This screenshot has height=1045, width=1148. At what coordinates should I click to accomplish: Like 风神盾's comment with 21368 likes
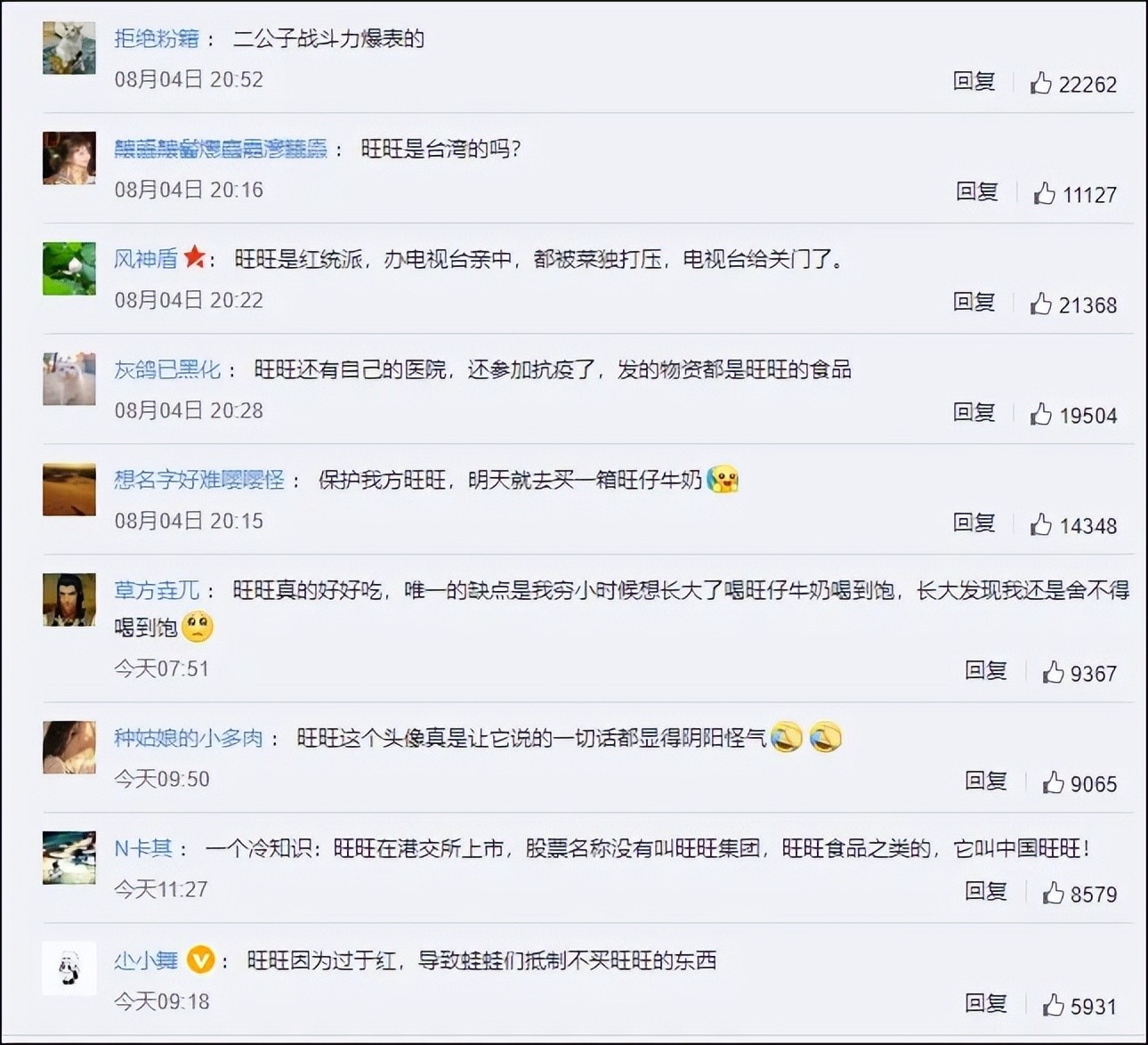1040,304
